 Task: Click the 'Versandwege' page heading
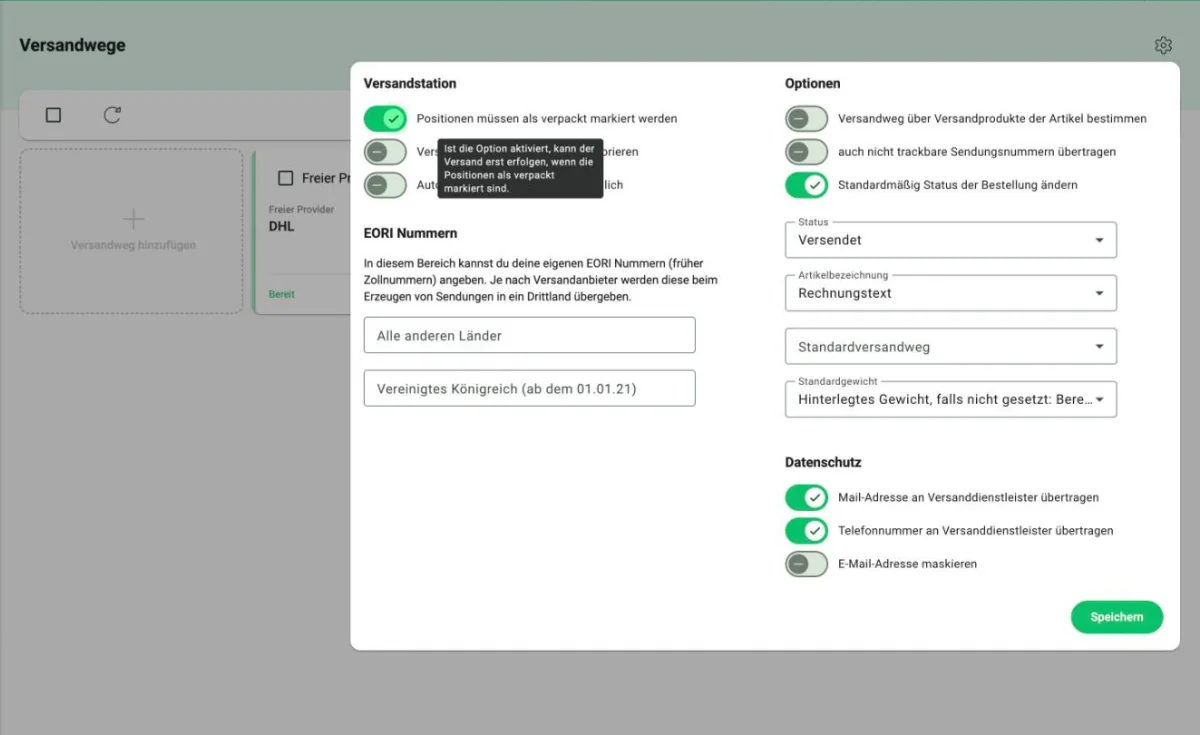(x=72, y=45)
